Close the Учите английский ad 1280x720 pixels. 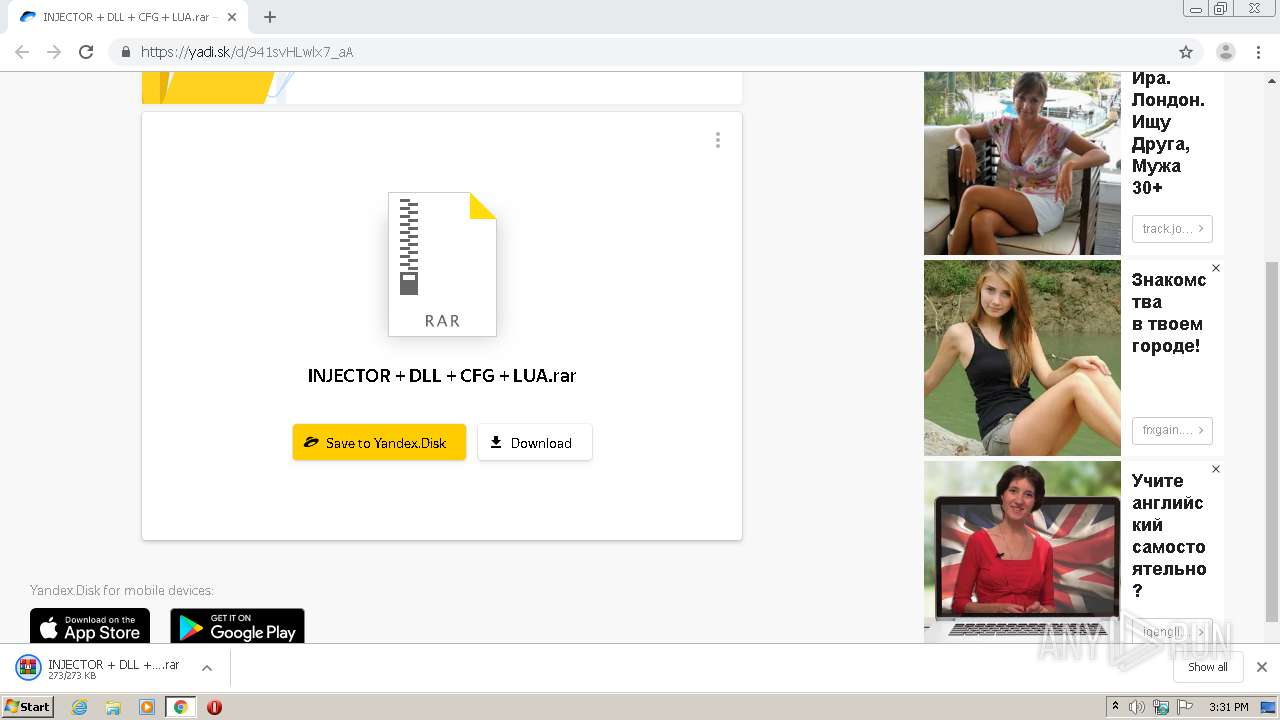pyautogui.click(x=1216, y=469)
